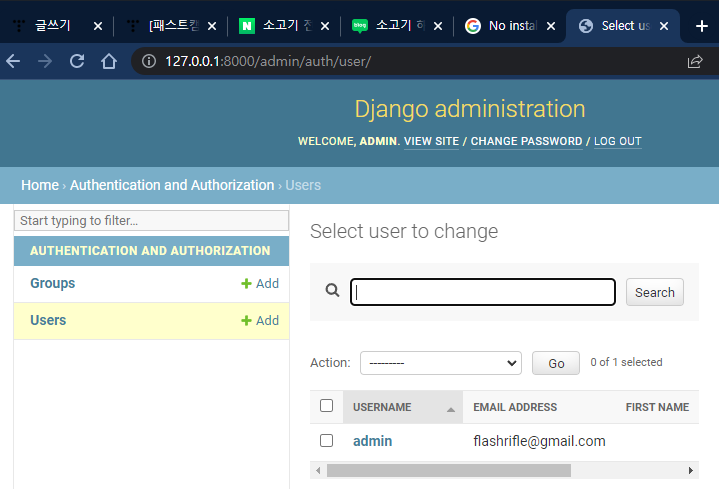Screen dimensions: 719x489
Task: Switch to the 'No instal' Google tab
Action: point(513,26)
